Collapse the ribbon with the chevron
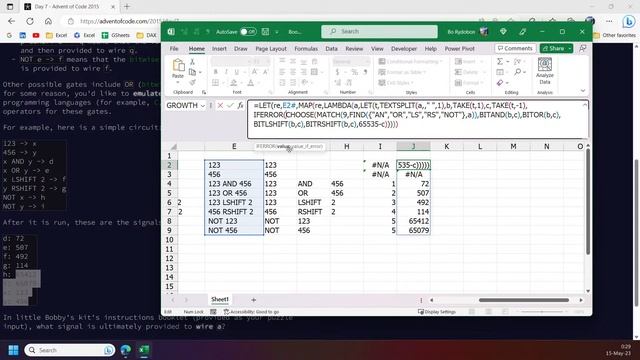 [582, 91]
